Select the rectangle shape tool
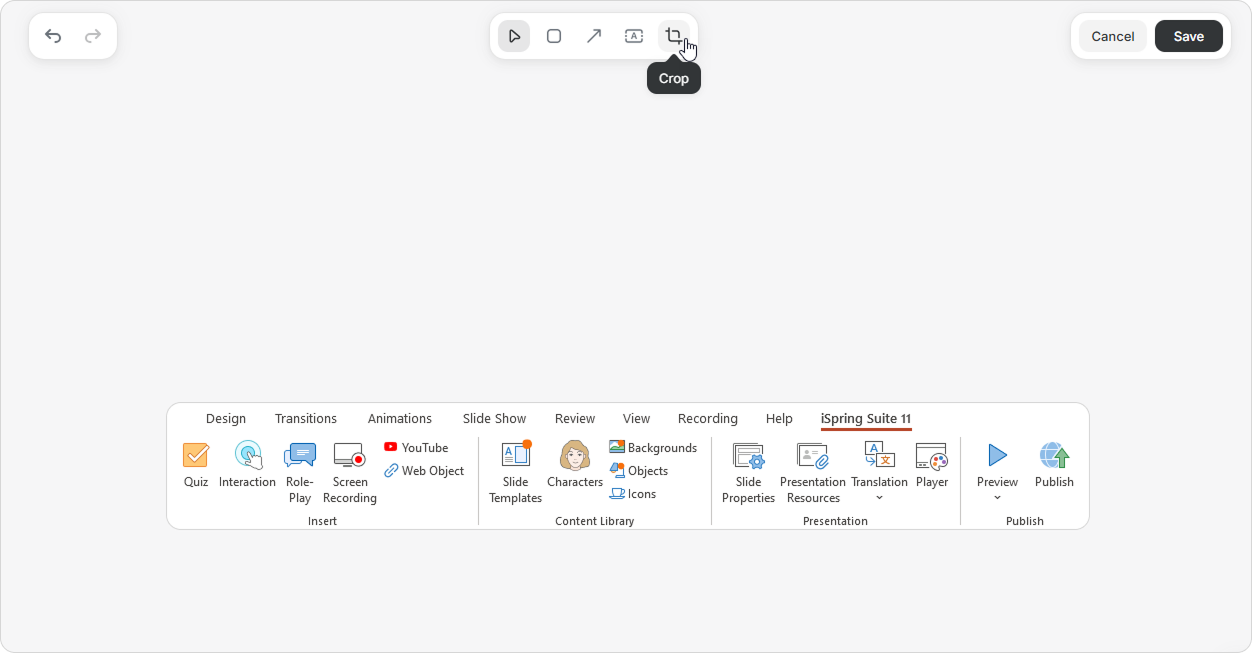 pos(554,36)
